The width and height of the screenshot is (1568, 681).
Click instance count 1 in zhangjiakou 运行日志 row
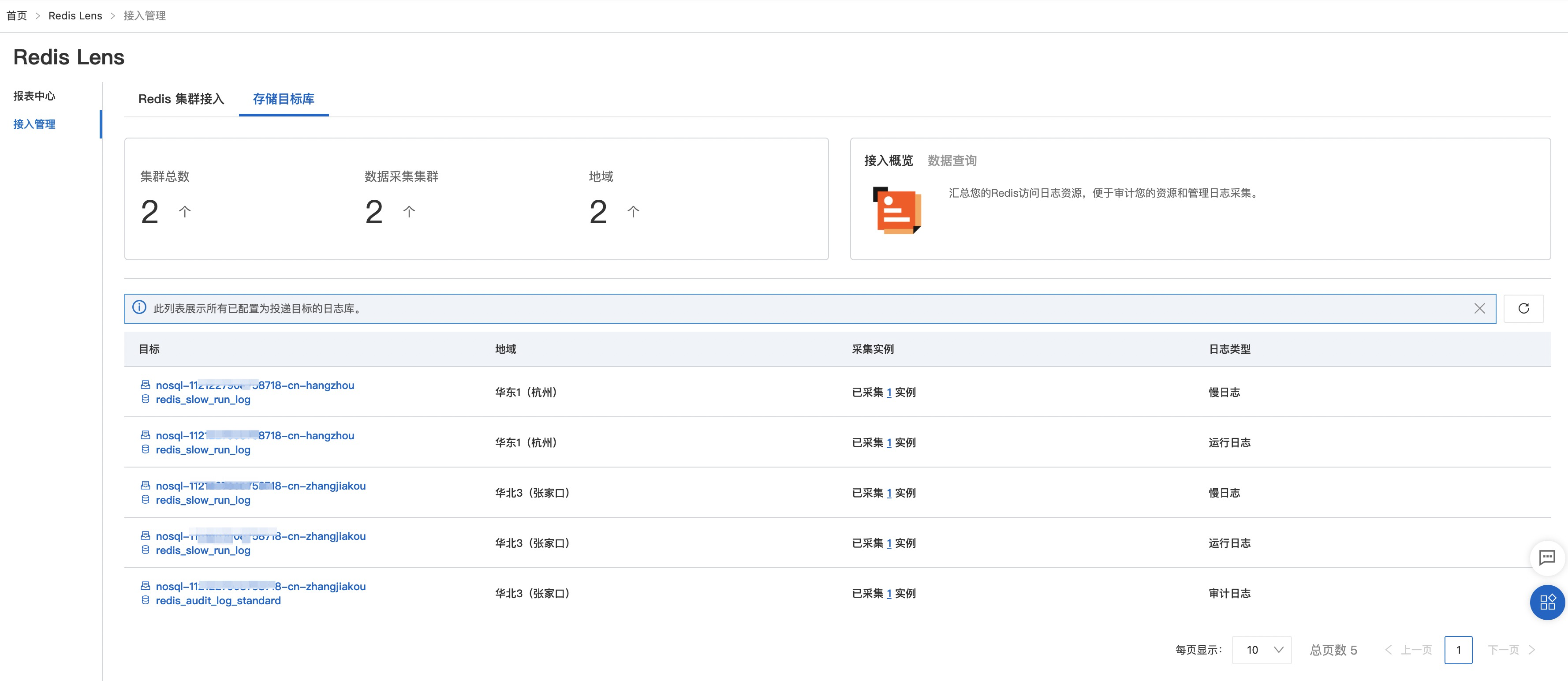pyautogui.click(x=889, y=543)
